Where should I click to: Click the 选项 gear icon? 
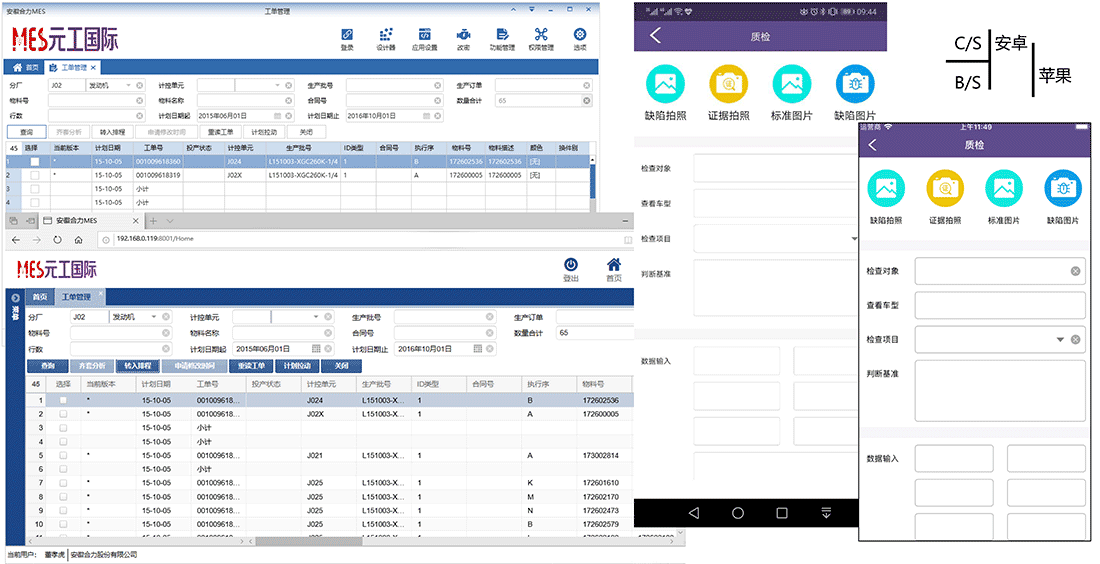coord(580,36)
